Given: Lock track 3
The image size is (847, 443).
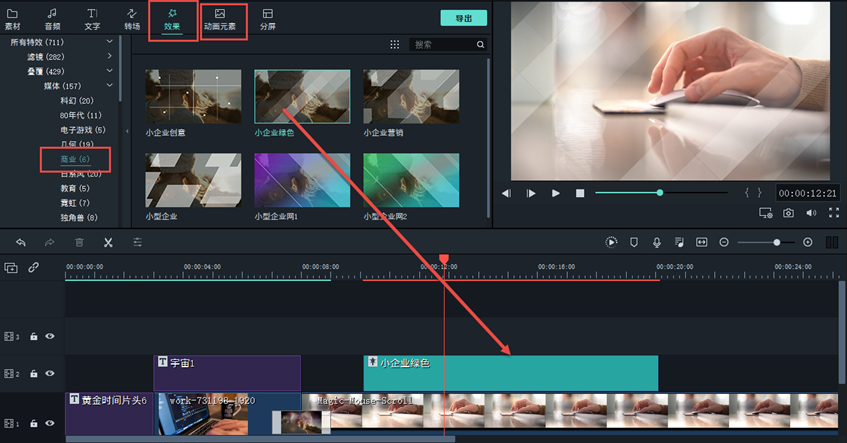Looking at the screenshot, I should click(x=33, y=337).
